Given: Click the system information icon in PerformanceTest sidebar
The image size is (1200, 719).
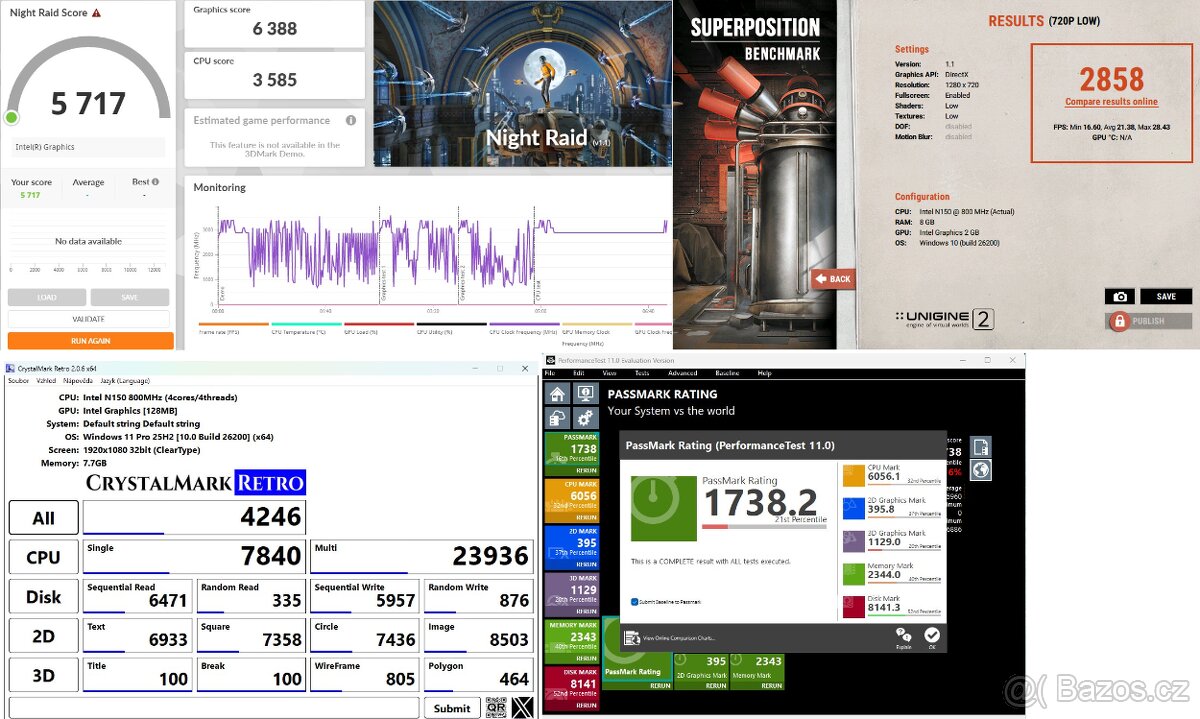Looking at the screenshot, I should (x=585, y=393).
